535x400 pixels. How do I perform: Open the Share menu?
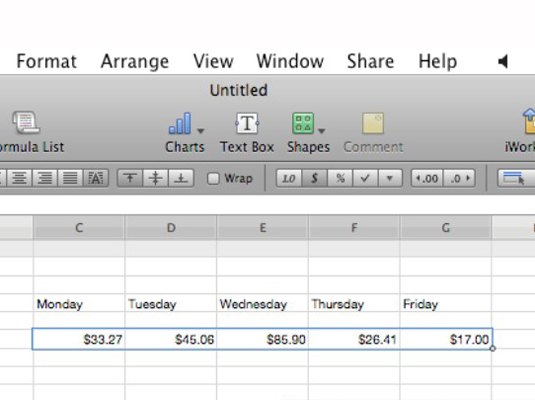[x=371, y=61]
